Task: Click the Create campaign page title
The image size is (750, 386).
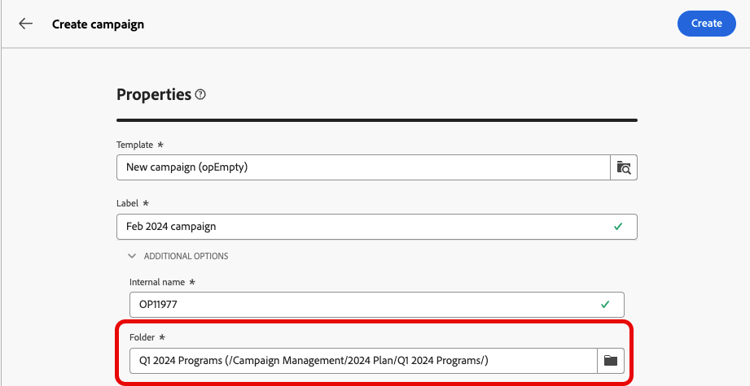Action: (98, 24)
